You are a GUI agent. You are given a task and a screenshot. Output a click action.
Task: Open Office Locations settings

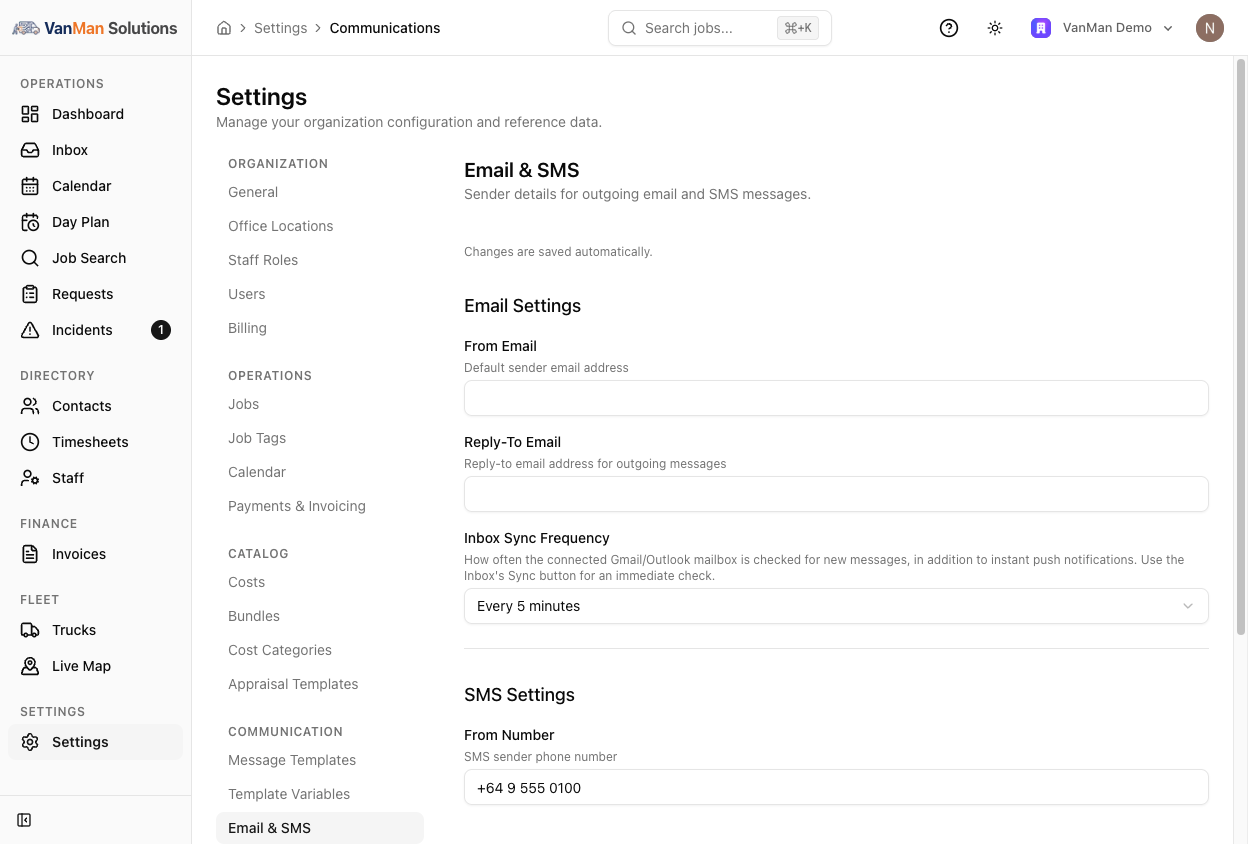coord(281,226)
